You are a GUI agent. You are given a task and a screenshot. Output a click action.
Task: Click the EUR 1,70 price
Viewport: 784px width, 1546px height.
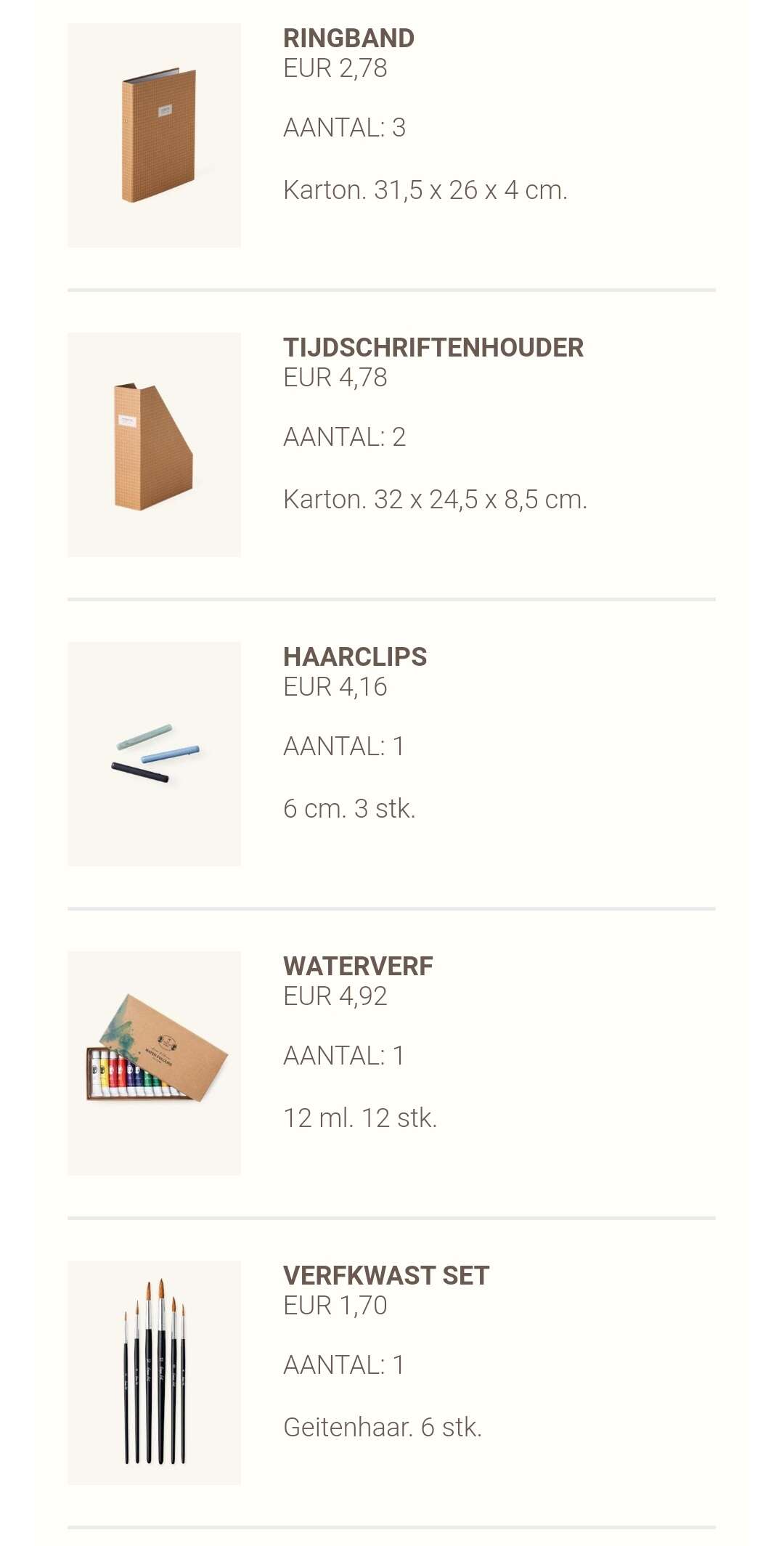coord(335,1306)
